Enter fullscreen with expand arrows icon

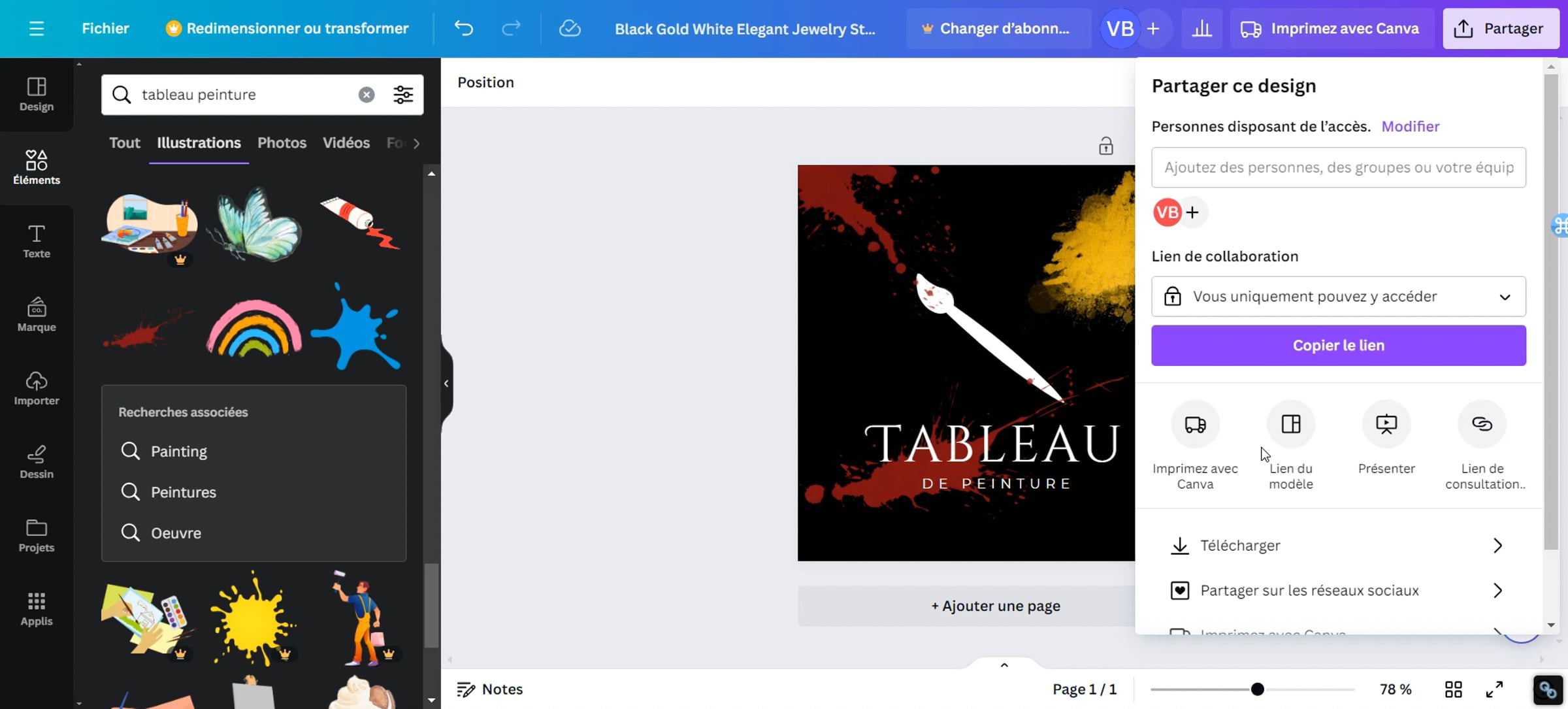point(1494,689)
